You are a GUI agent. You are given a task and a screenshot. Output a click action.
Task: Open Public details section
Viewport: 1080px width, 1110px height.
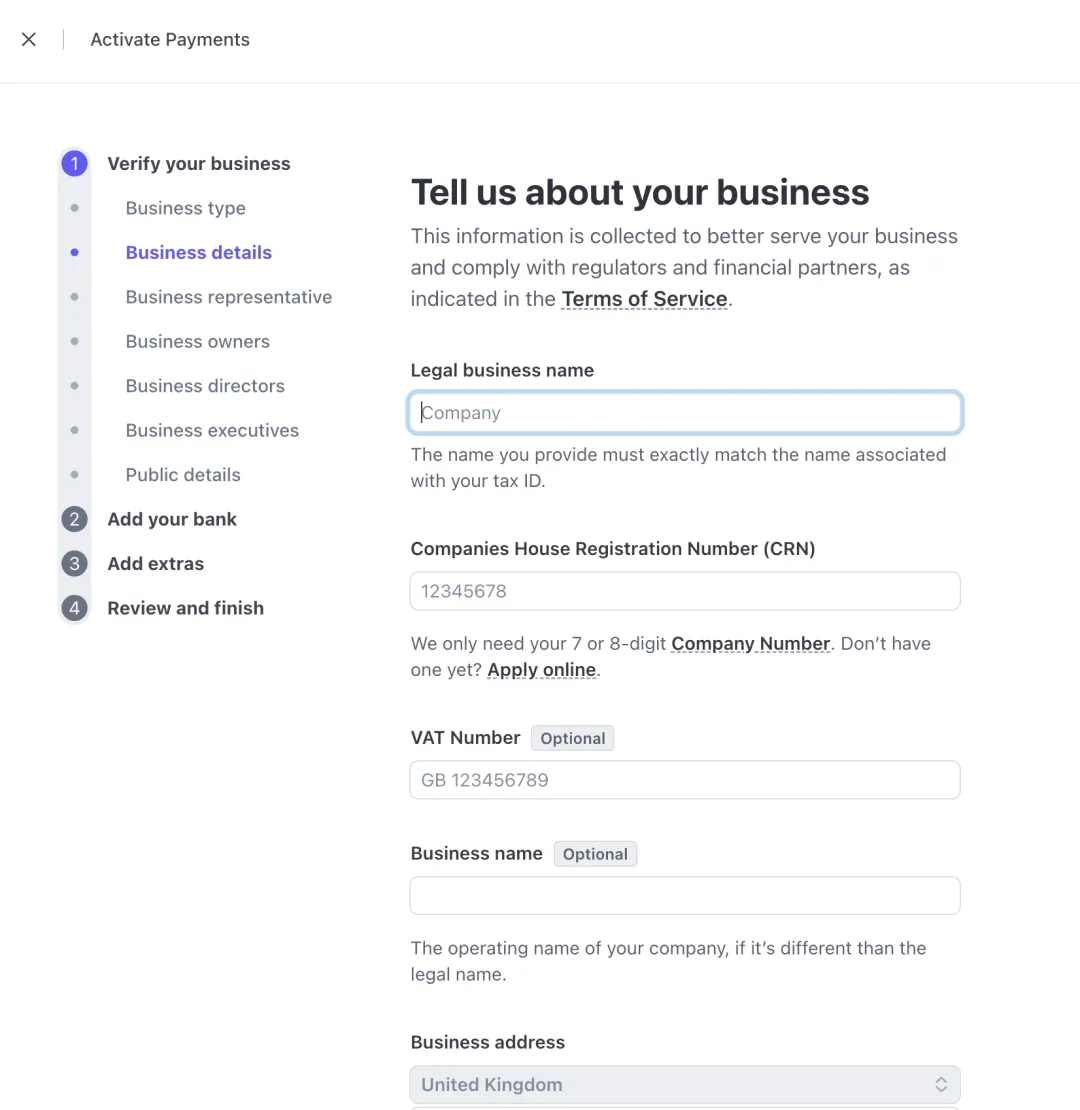183,475
